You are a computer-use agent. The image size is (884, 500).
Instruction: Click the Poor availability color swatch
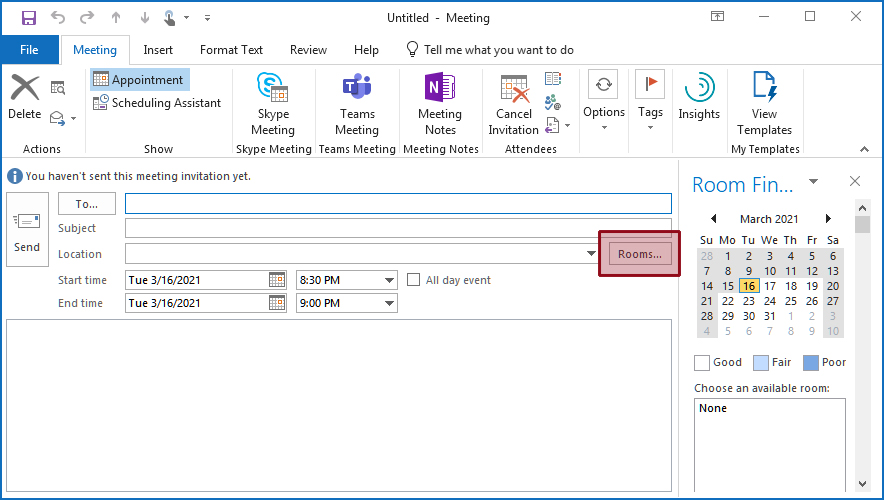click(810, 363)
